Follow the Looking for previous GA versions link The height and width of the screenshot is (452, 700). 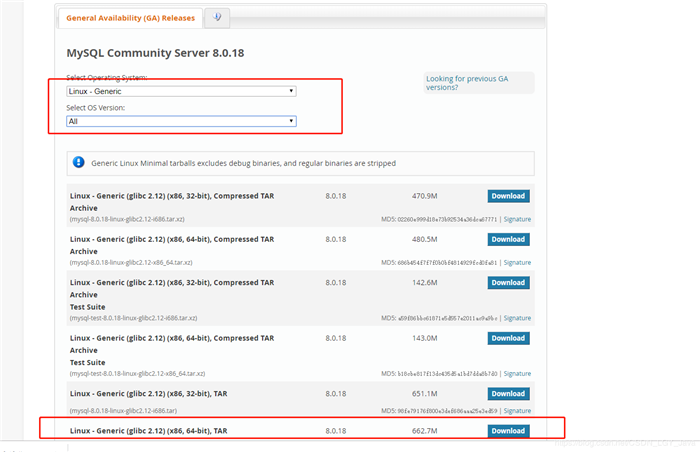click(x=467, y=83)
